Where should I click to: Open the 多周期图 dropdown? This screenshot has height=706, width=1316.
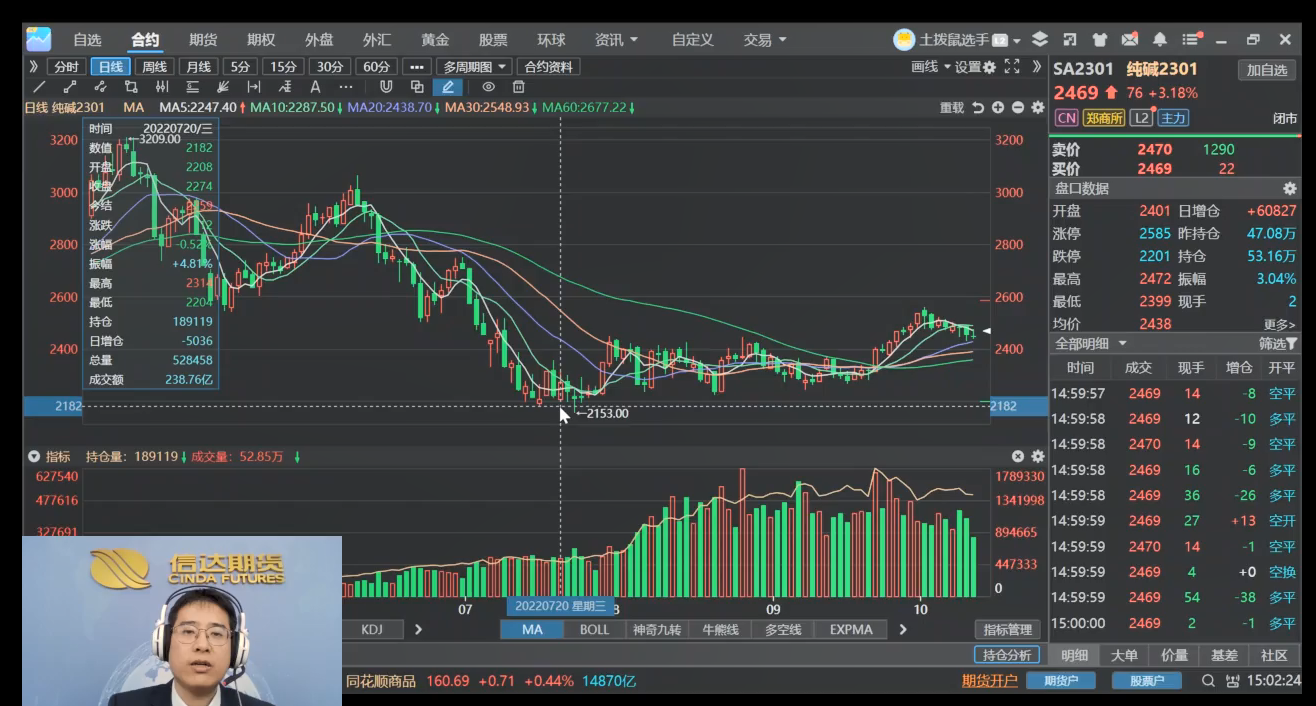474,67
